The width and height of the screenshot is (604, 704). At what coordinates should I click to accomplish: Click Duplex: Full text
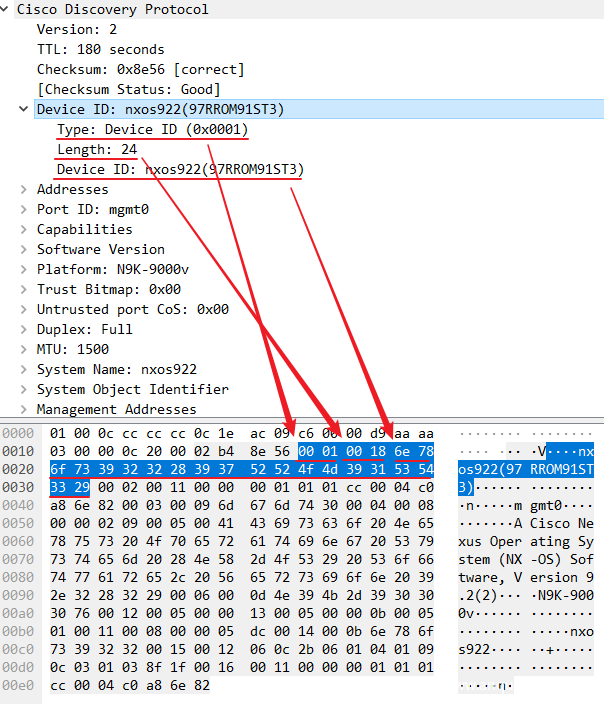(x=84, y=329)
